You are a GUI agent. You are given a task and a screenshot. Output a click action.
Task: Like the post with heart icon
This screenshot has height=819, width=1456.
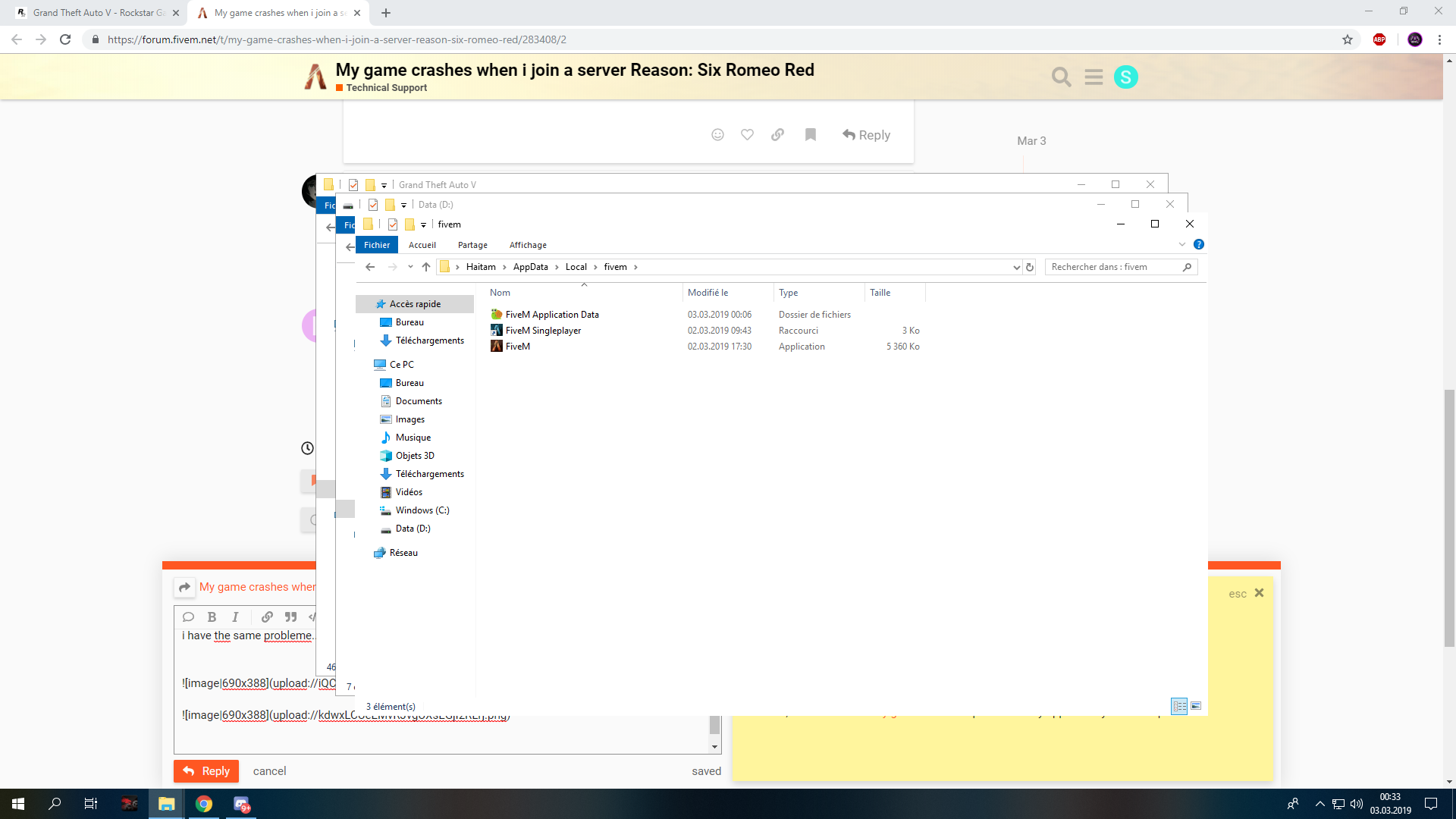(748, 134)
